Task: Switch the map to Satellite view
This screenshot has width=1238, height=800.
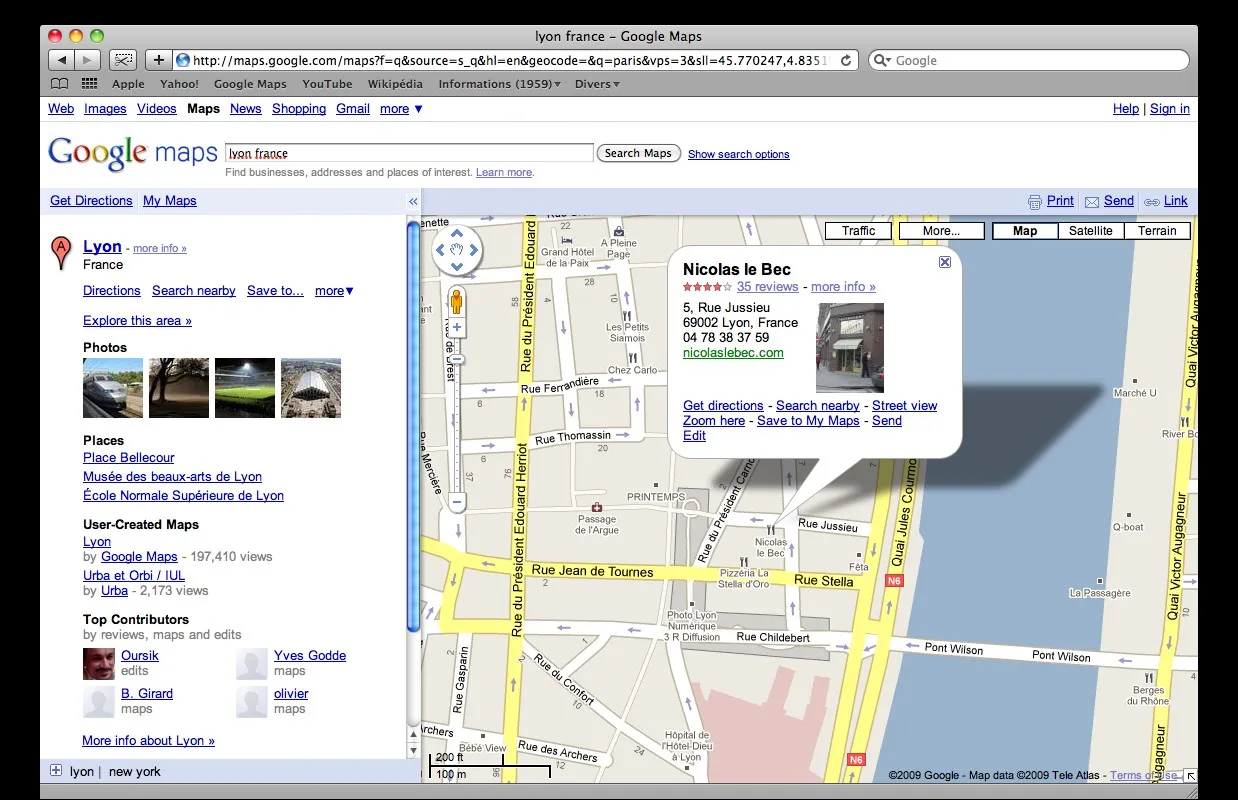Action: (x=1090, y=230)
